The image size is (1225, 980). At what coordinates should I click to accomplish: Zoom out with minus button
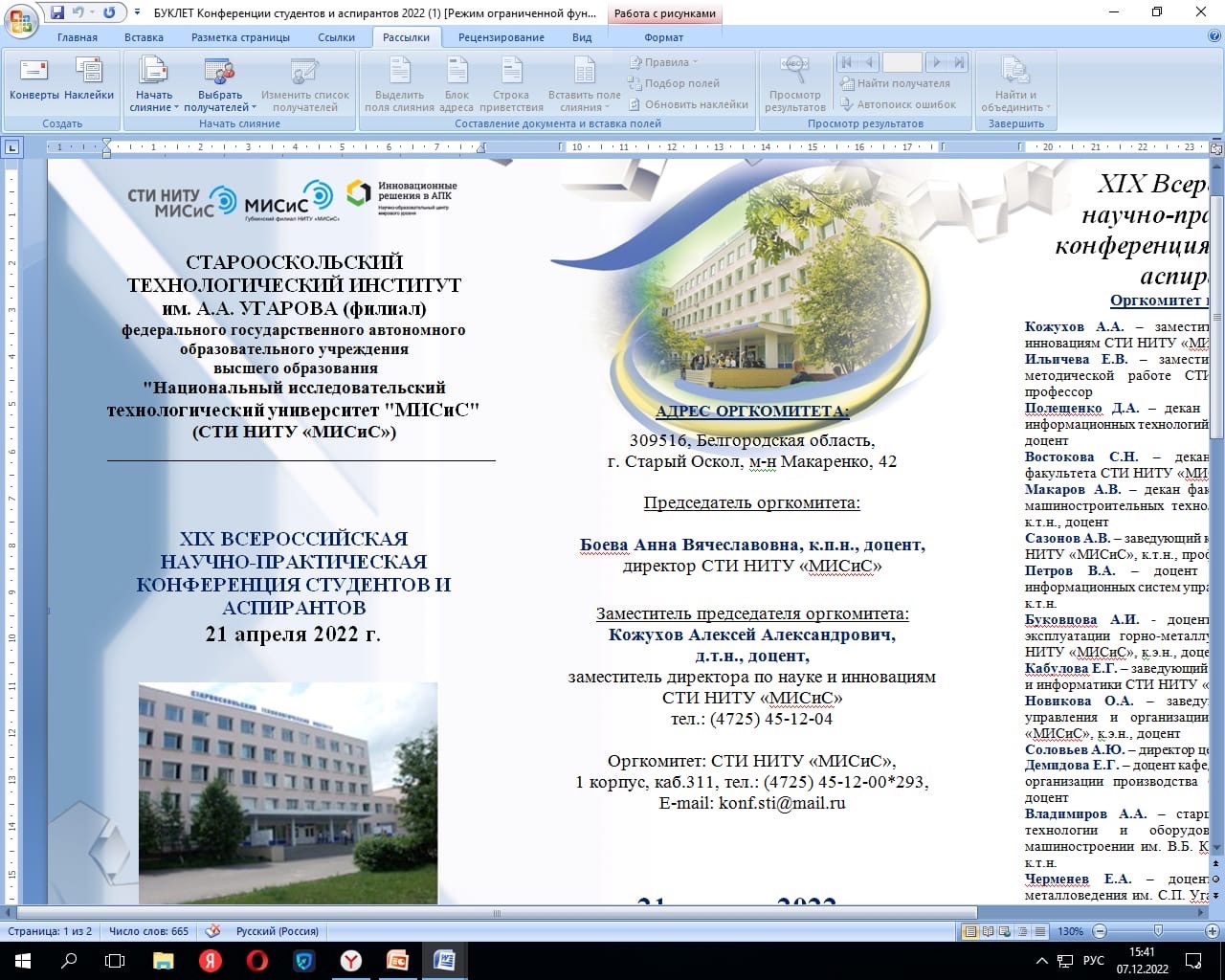1099,931
